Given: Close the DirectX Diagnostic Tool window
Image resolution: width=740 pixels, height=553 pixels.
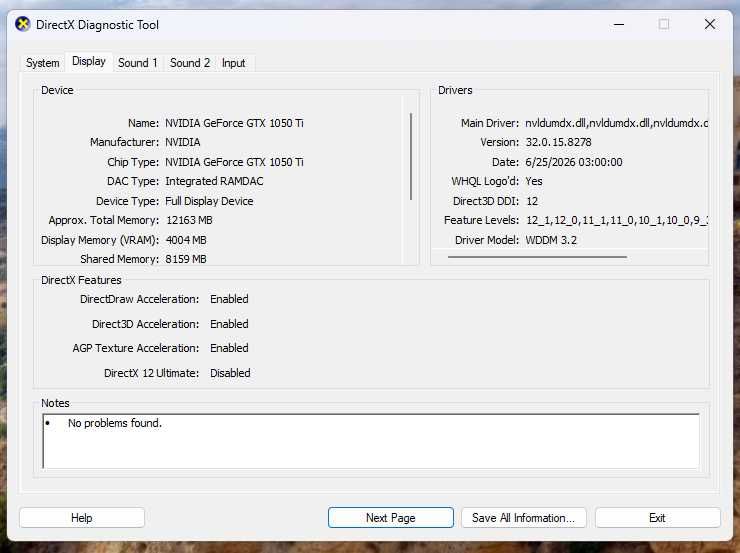Looking at the screenshot, I should [x=709, y=25].
